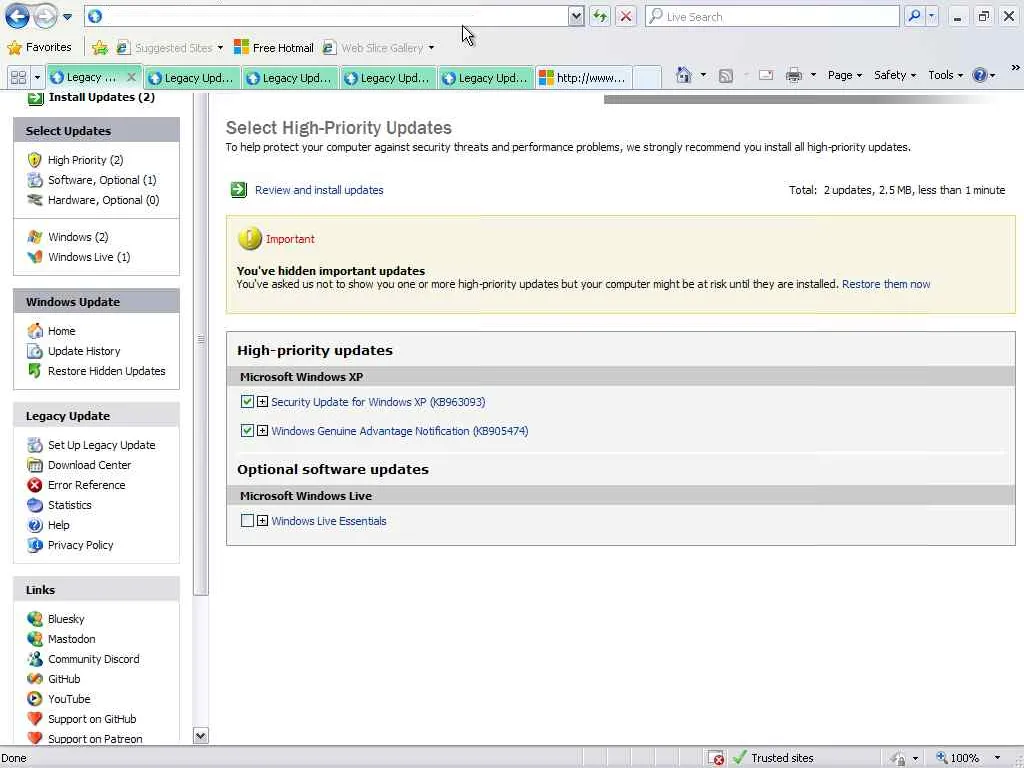Click the RSS feeds toolbar icon
The image size is (1024, 768).
(x=726, y=76)
